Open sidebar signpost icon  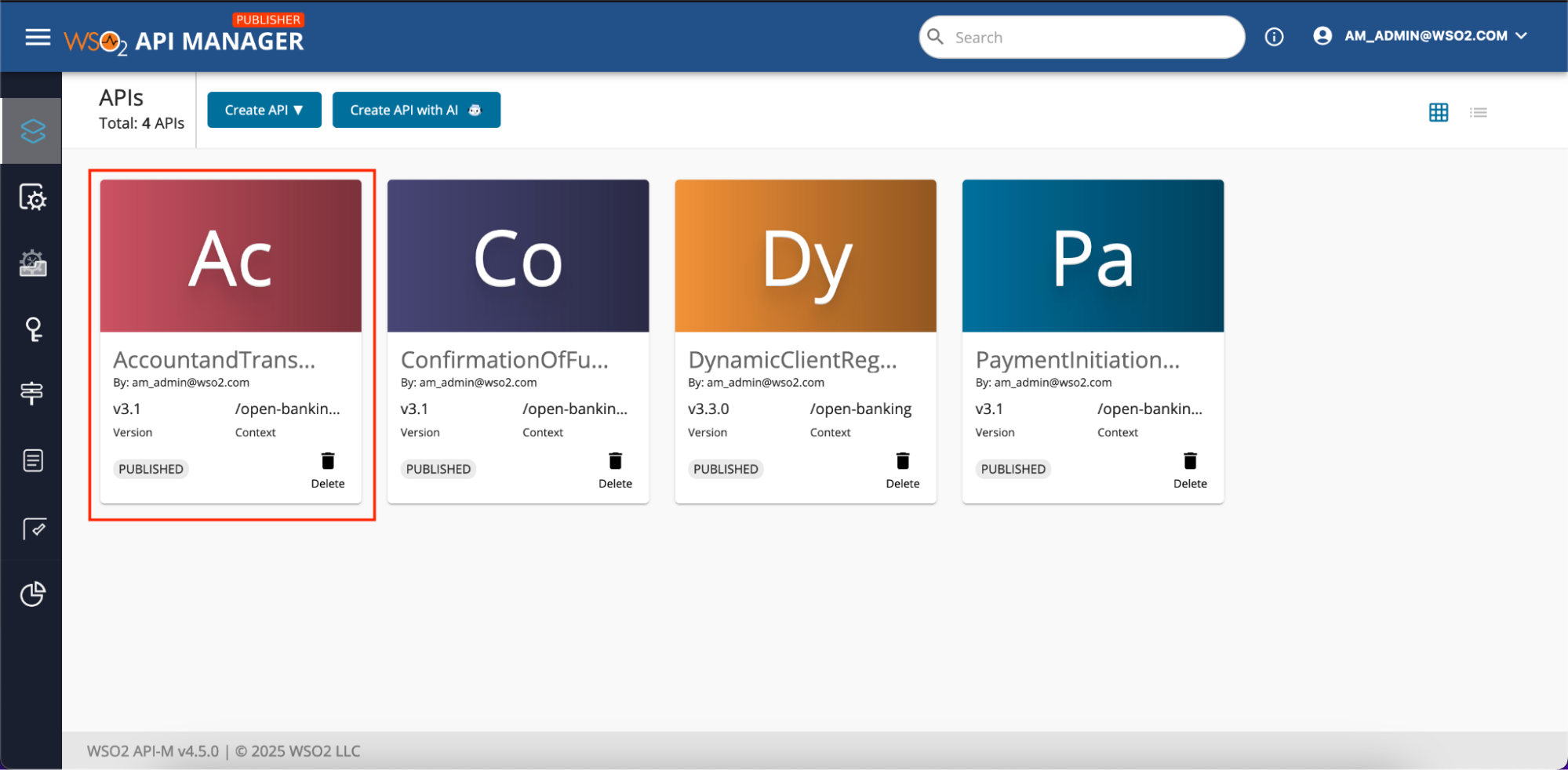pyautogui.click(x=32, y=393)
